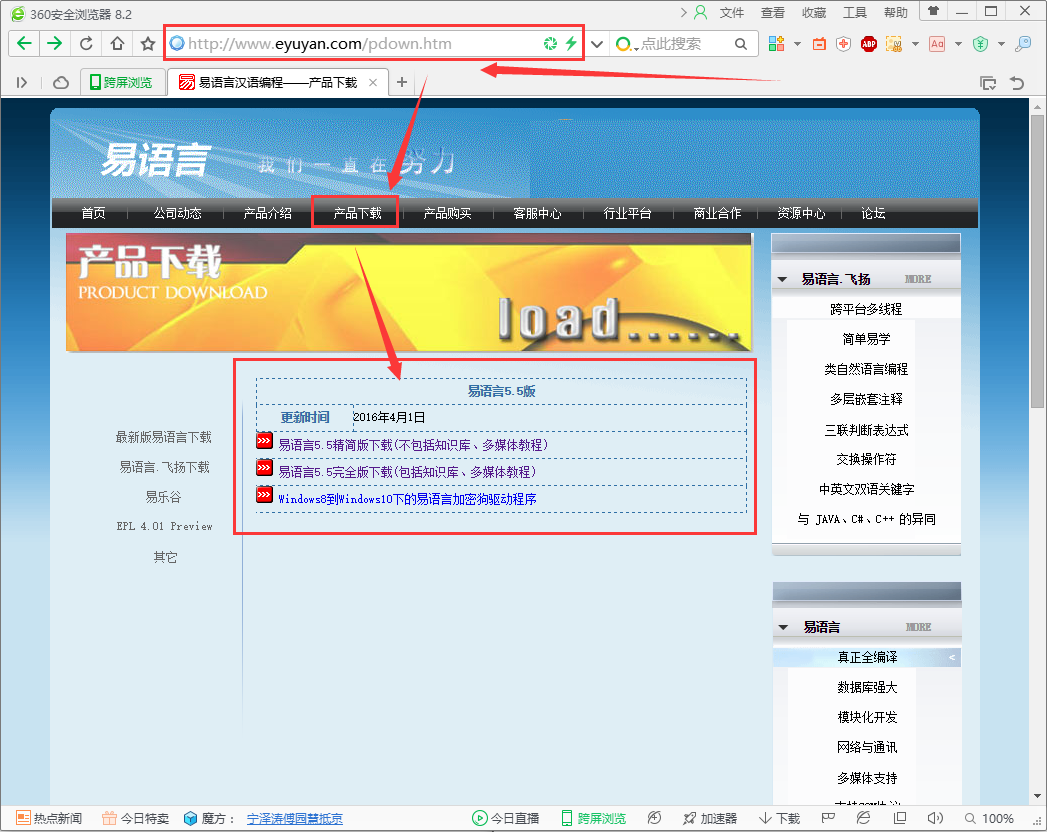Open the search engine selector dropdown

coord(626,45)
